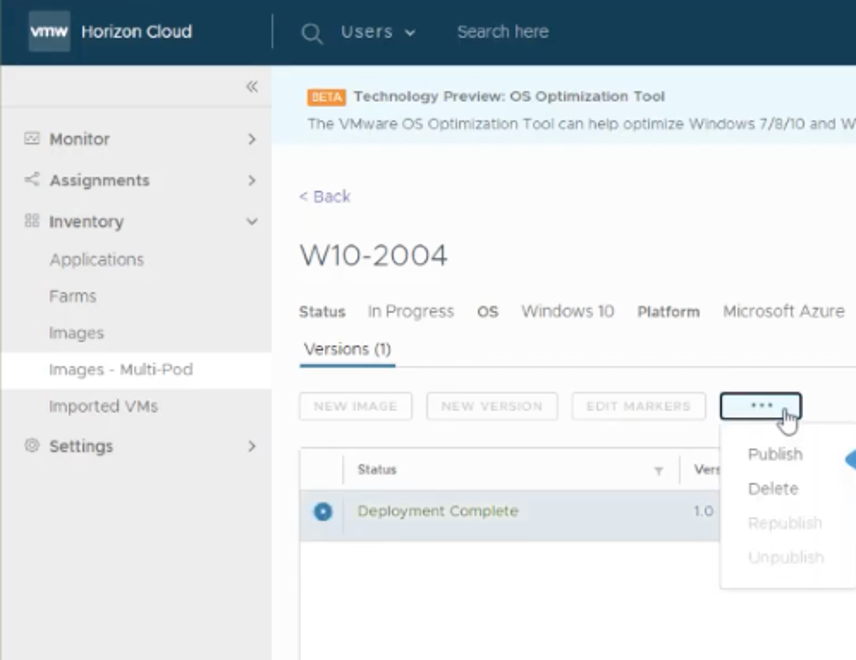
Task: Click the three-dots more actions button
Action: click(760, 406)
